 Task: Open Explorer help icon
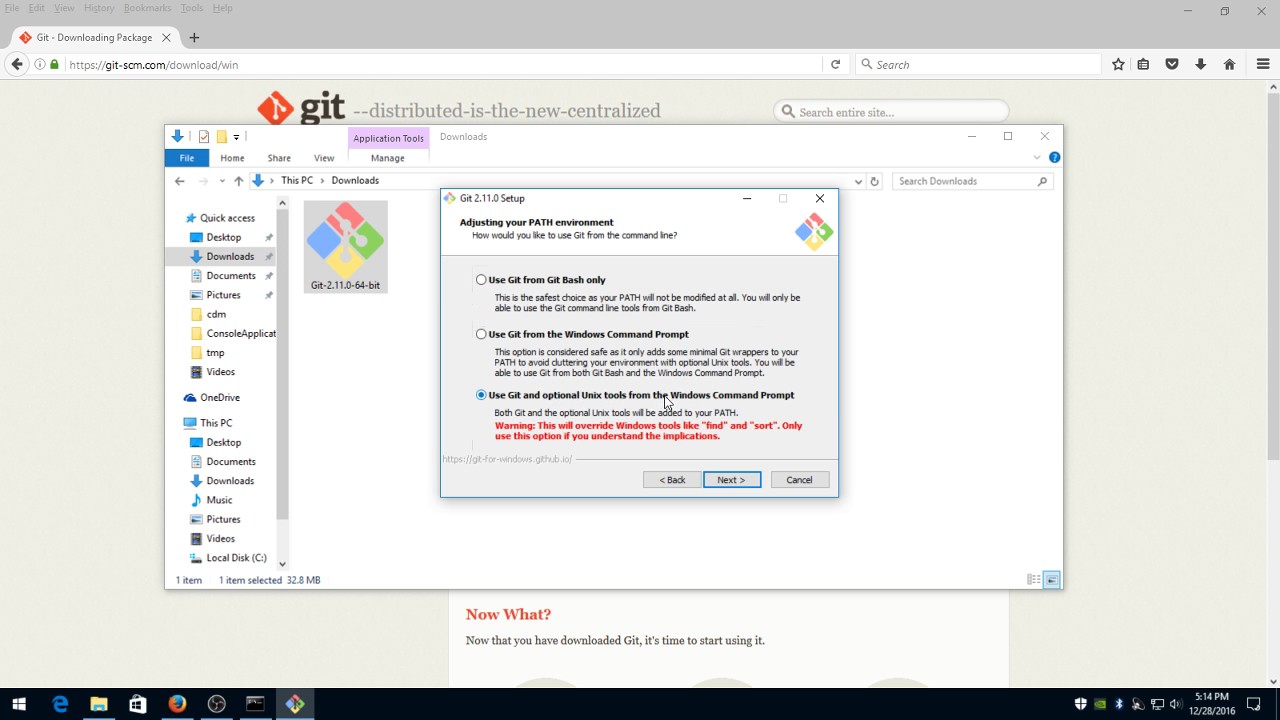coord(1054,157)
